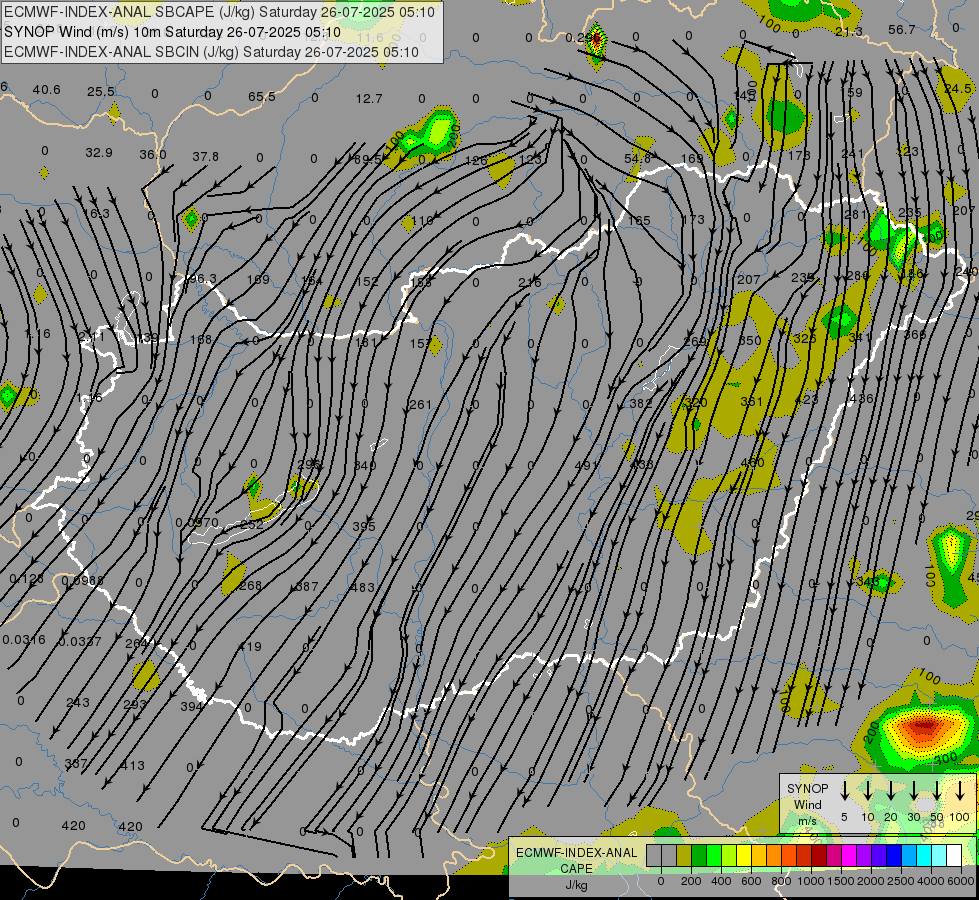Click the map value '483'

pyautogui.click(x=362, y=587)
